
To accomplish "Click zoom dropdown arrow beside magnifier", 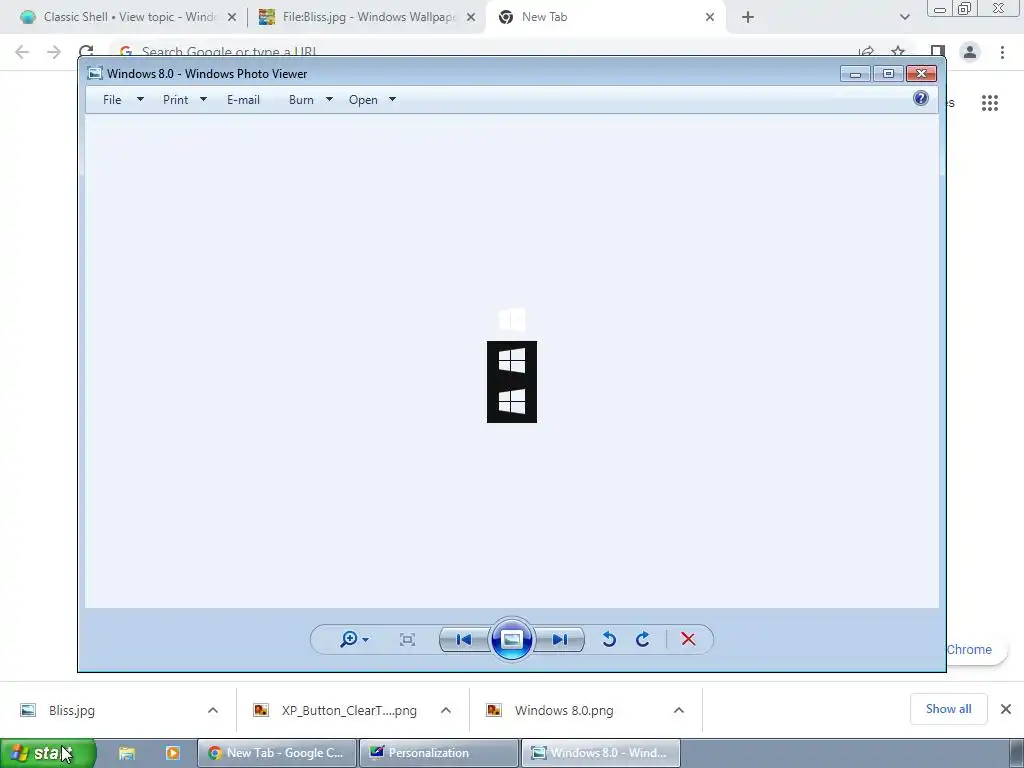I will pyautogui.click(x=366, y=640).
